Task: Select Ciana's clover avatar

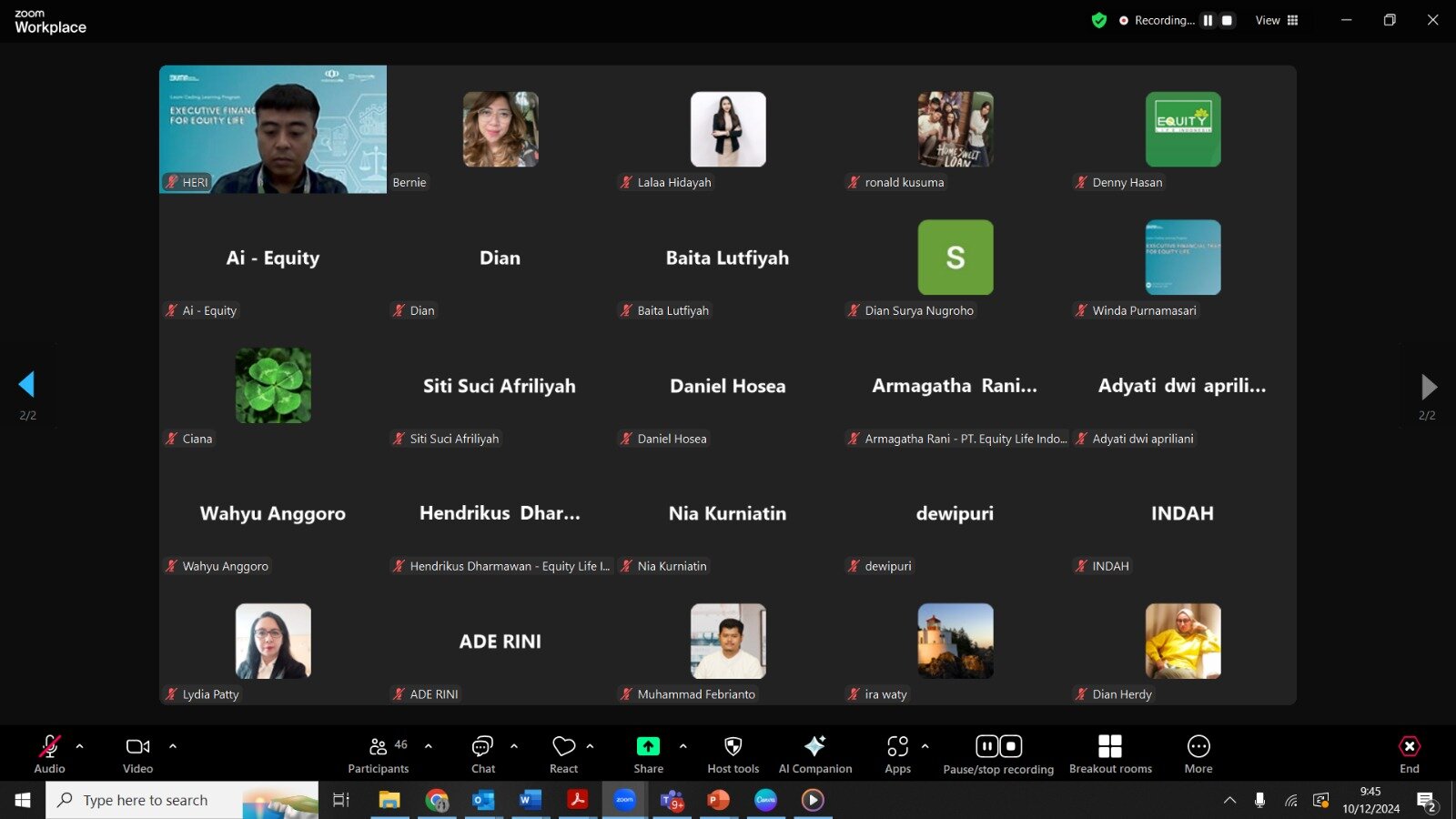Action: [x=273, y=386]
